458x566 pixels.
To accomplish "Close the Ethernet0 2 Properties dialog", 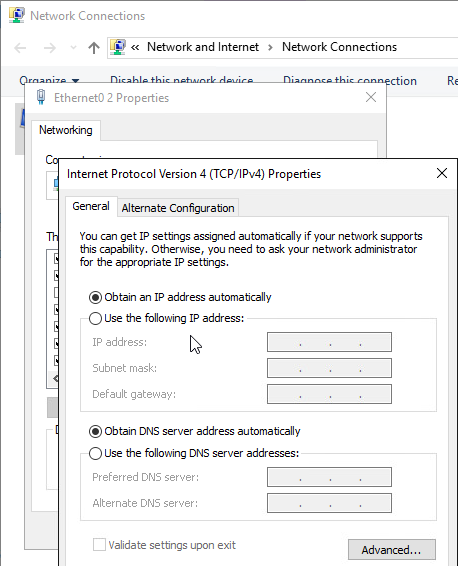I will click(x=371, y=97).
